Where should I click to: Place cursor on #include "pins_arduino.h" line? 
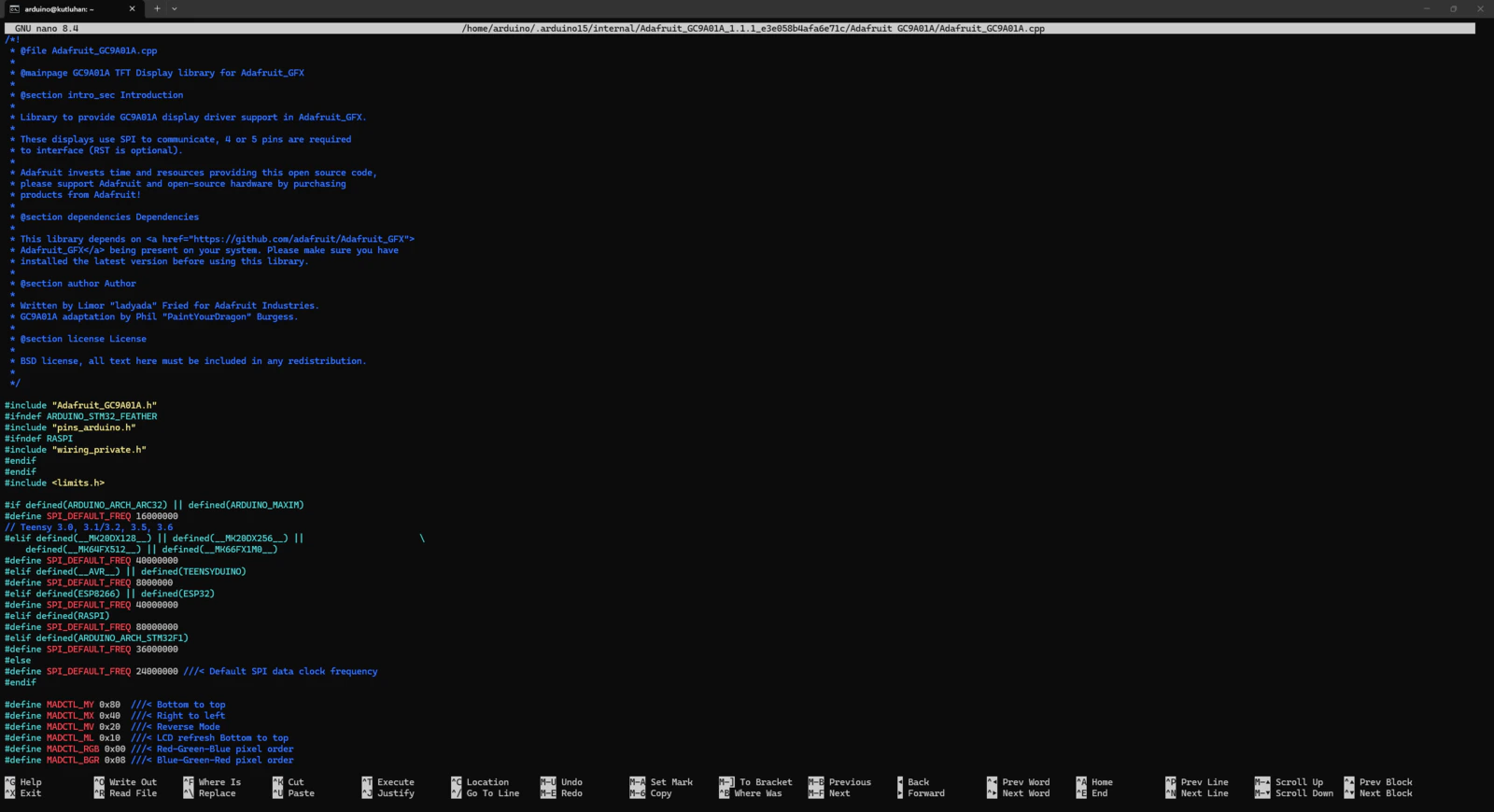(70, 427)
